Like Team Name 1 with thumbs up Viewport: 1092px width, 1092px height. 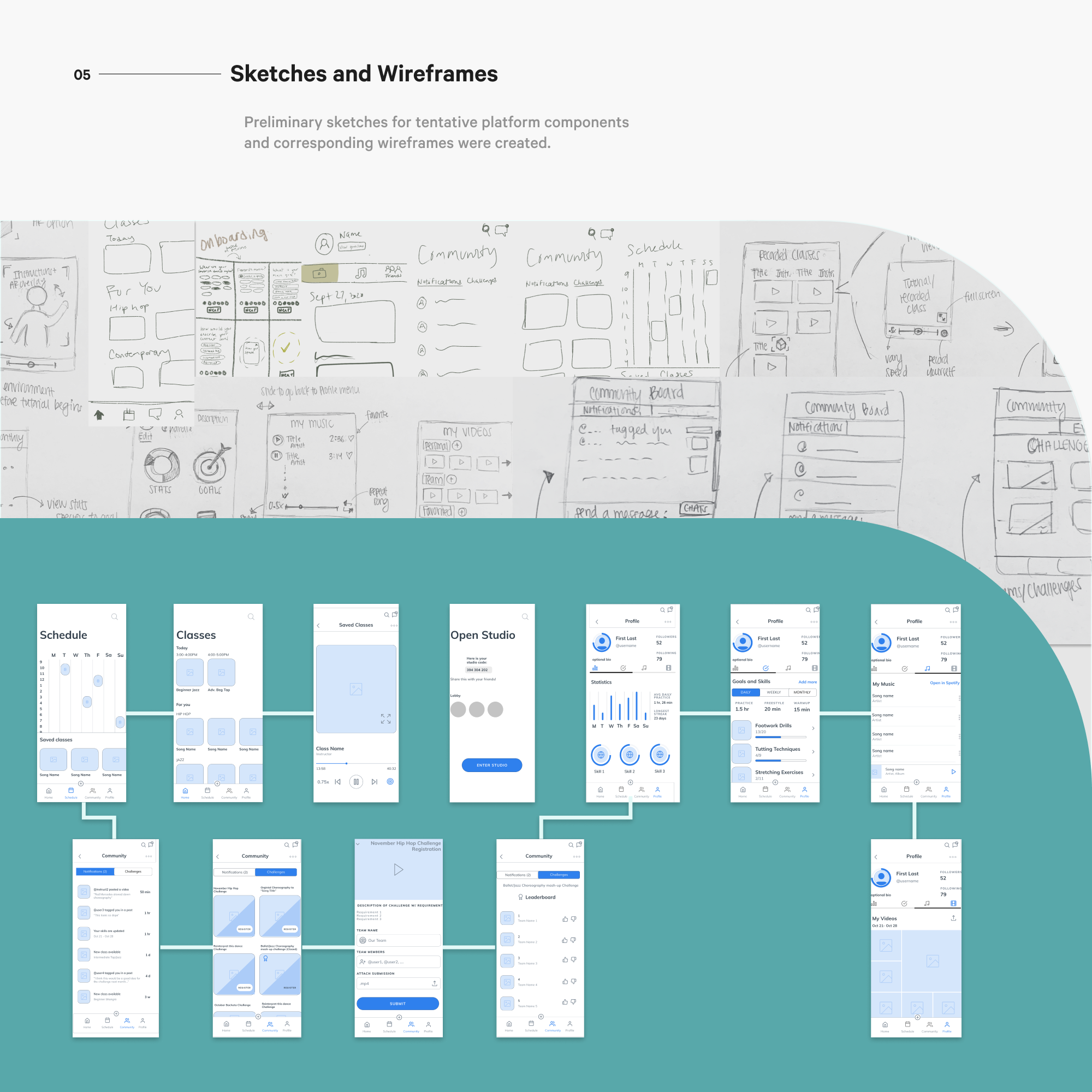(565, 919)
